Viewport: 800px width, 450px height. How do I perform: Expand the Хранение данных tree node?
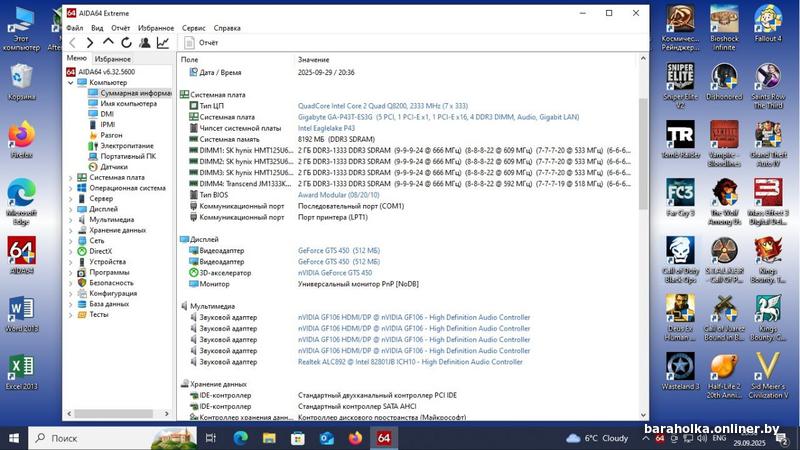(x=70, y=230)
